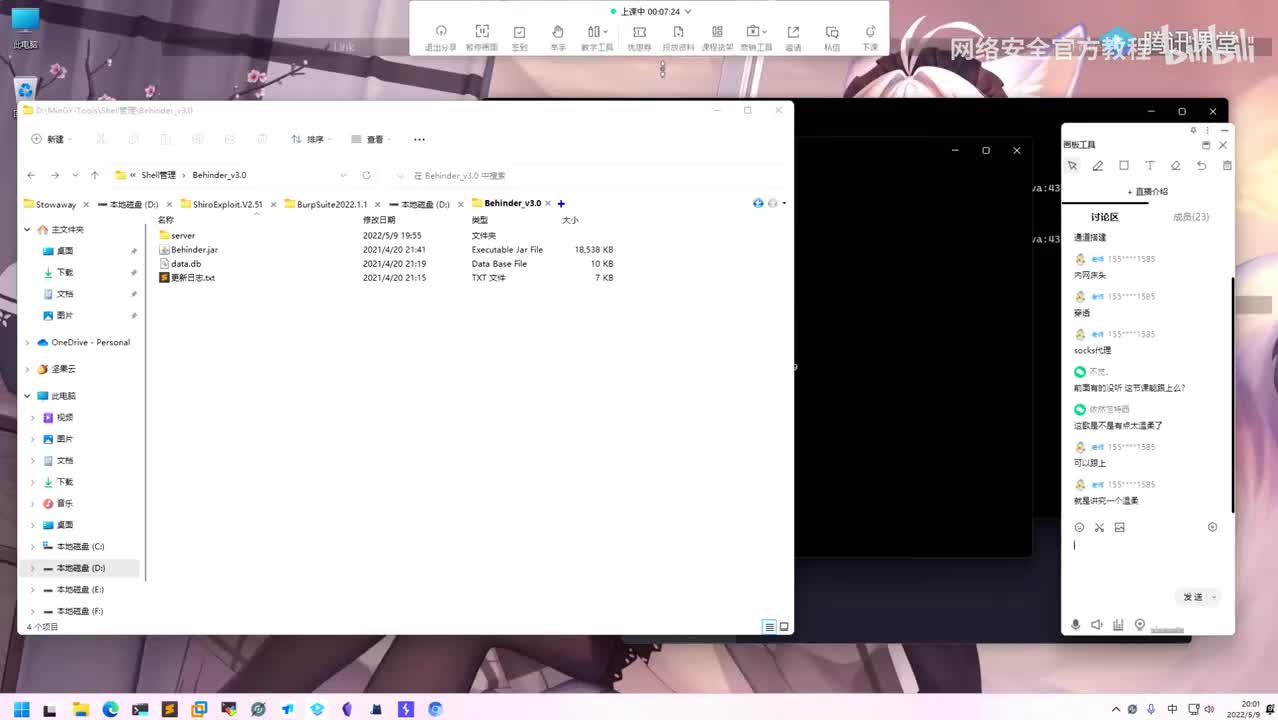Select the pointer tool in drawing board
The image size is (1278, 720).
[1072, 166]
